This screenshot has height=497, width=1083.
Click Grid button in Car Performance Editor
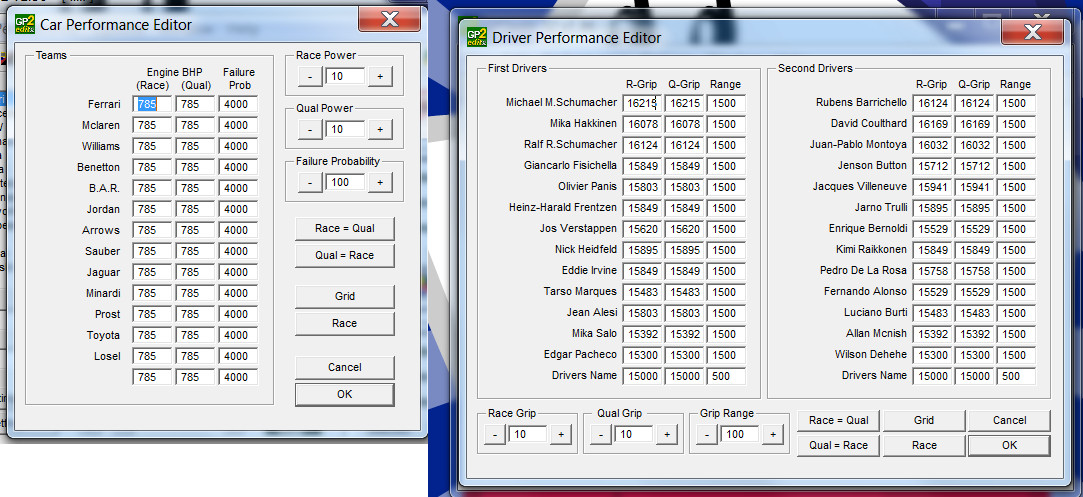[344, 297]
